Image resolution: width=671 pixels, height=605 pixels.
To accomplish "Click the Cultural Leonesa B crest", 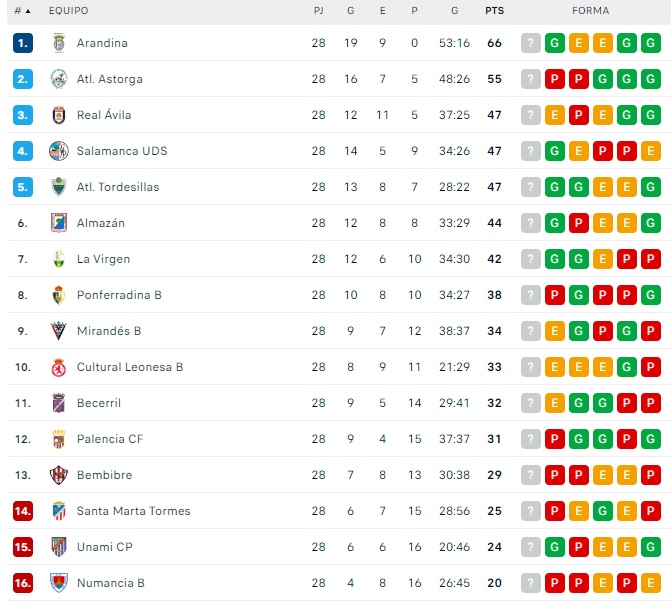I will [58, 367].
